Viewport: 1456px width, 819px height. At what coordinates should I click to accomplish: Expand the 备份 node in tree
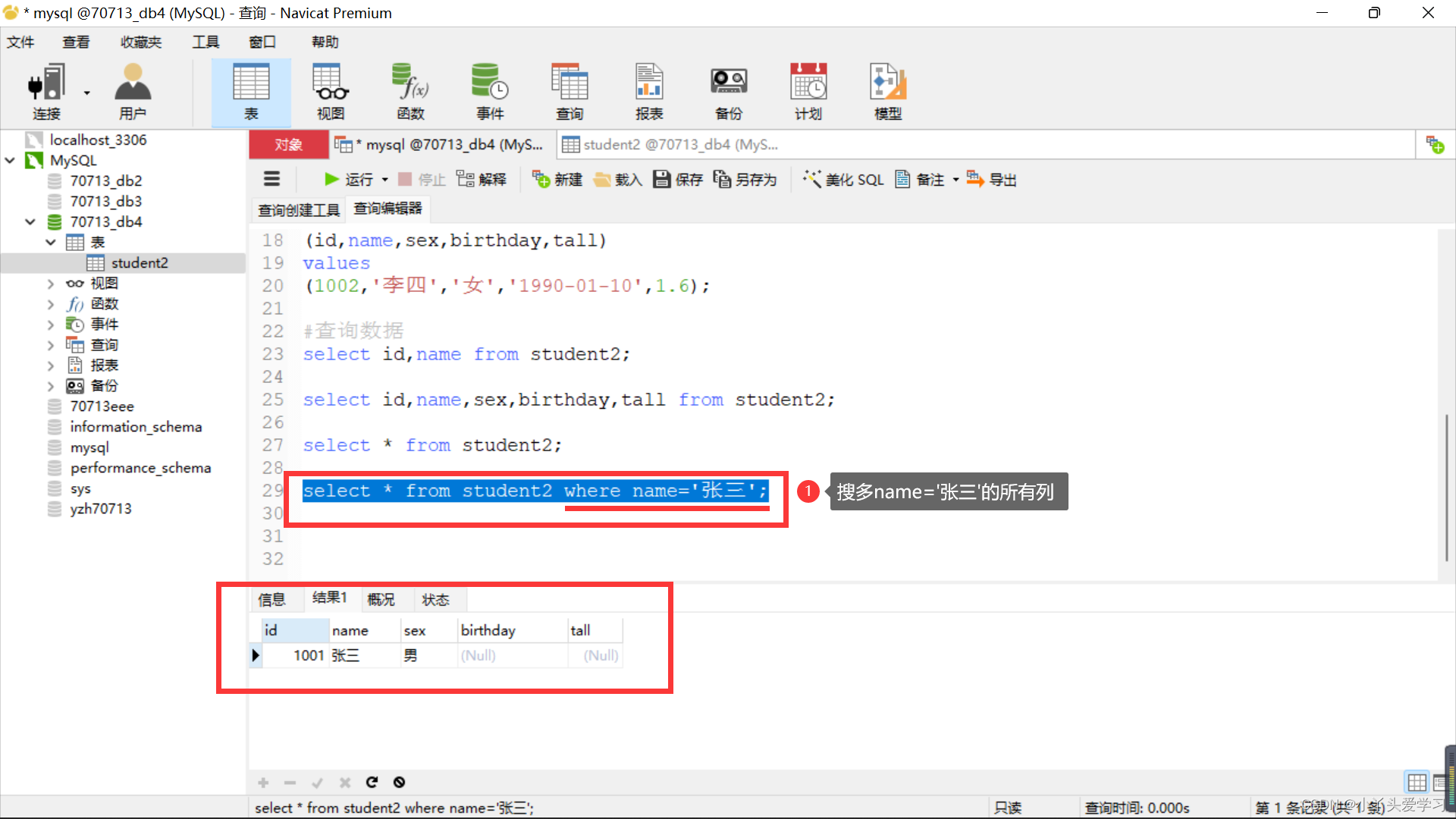51,386
